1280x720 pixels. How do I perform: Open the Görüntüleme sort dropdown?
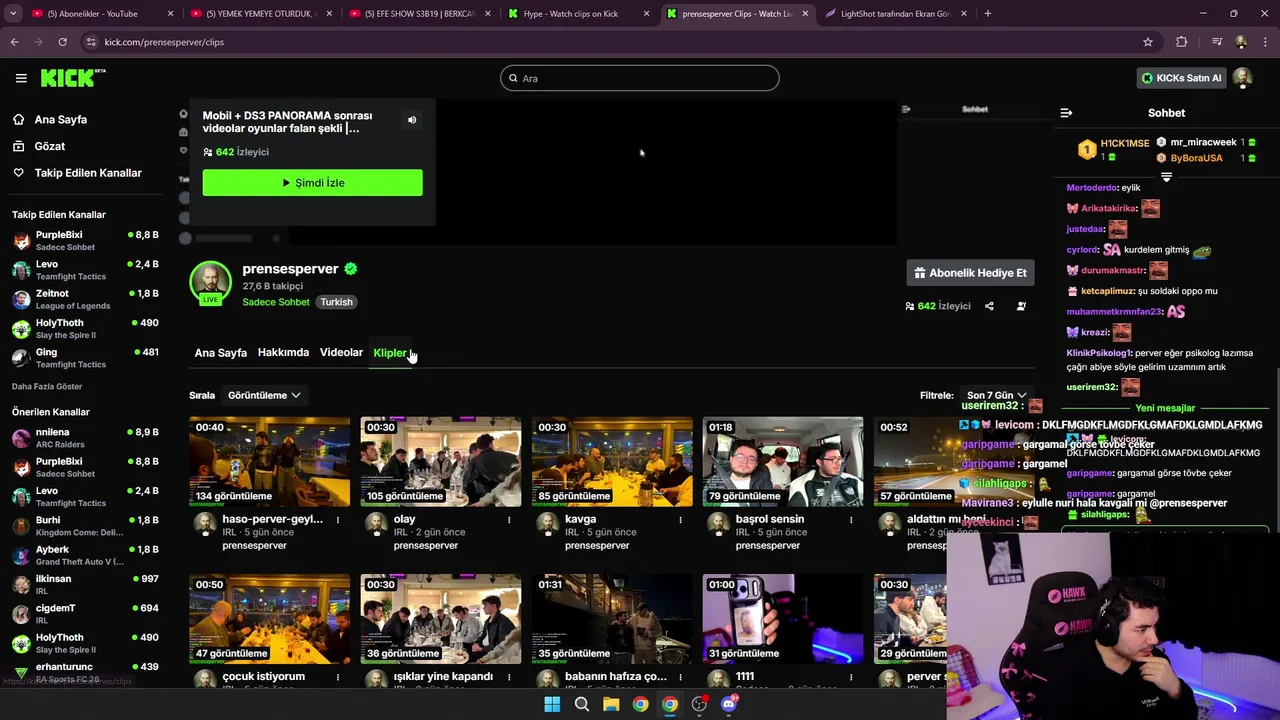[x=264, y=395]
